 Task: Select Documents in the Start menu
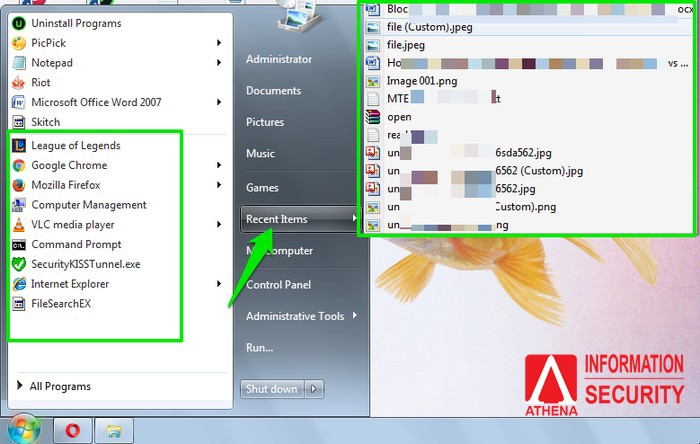(273, 91)
